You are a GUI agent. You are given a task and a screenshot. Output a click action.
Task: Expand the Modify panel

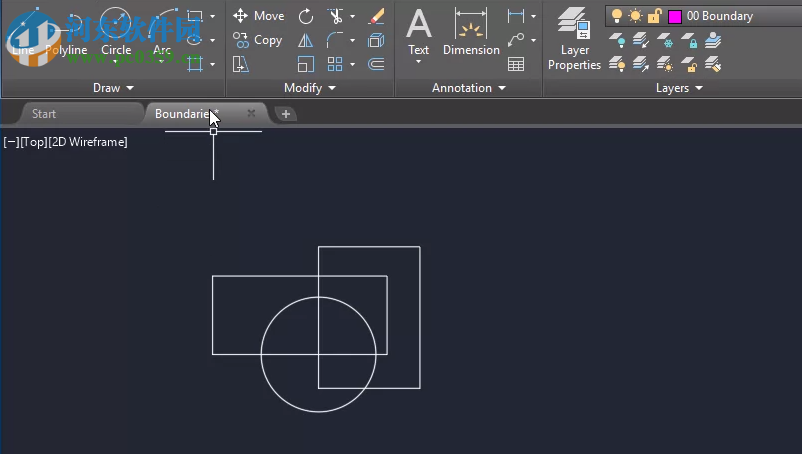(310, 88)
